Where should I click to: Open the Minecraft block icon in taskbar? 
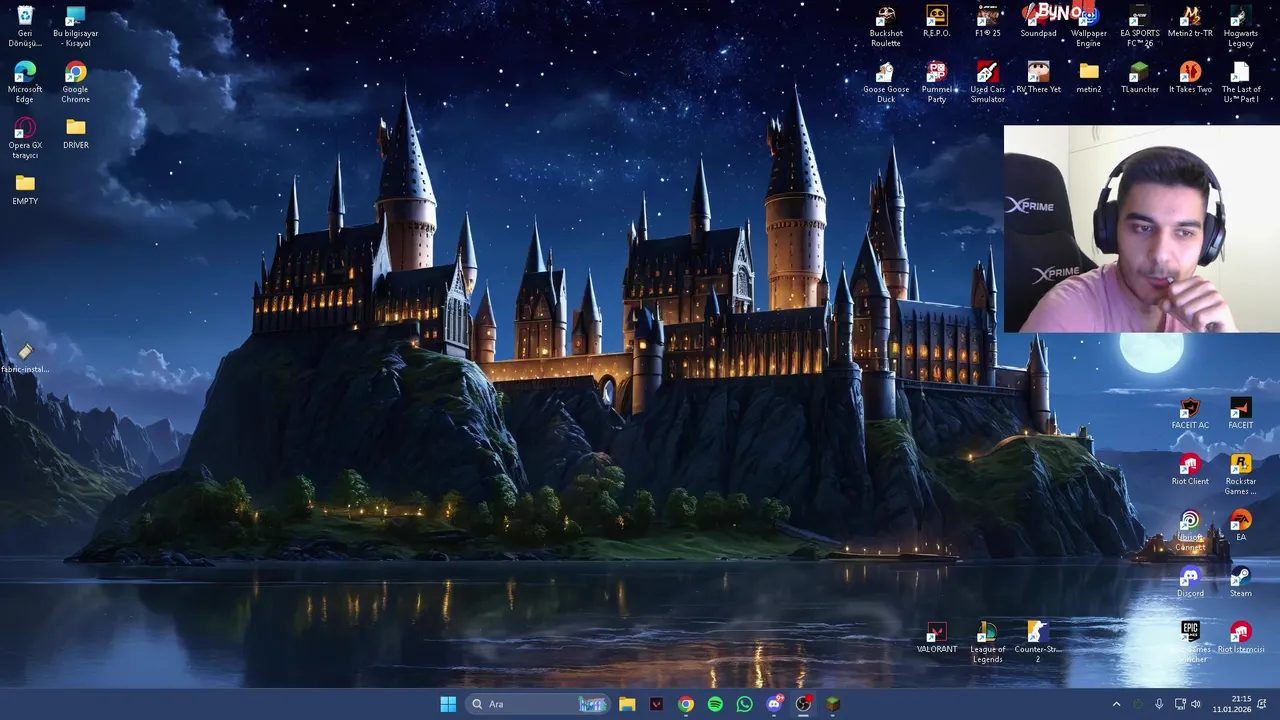point(832,704)
